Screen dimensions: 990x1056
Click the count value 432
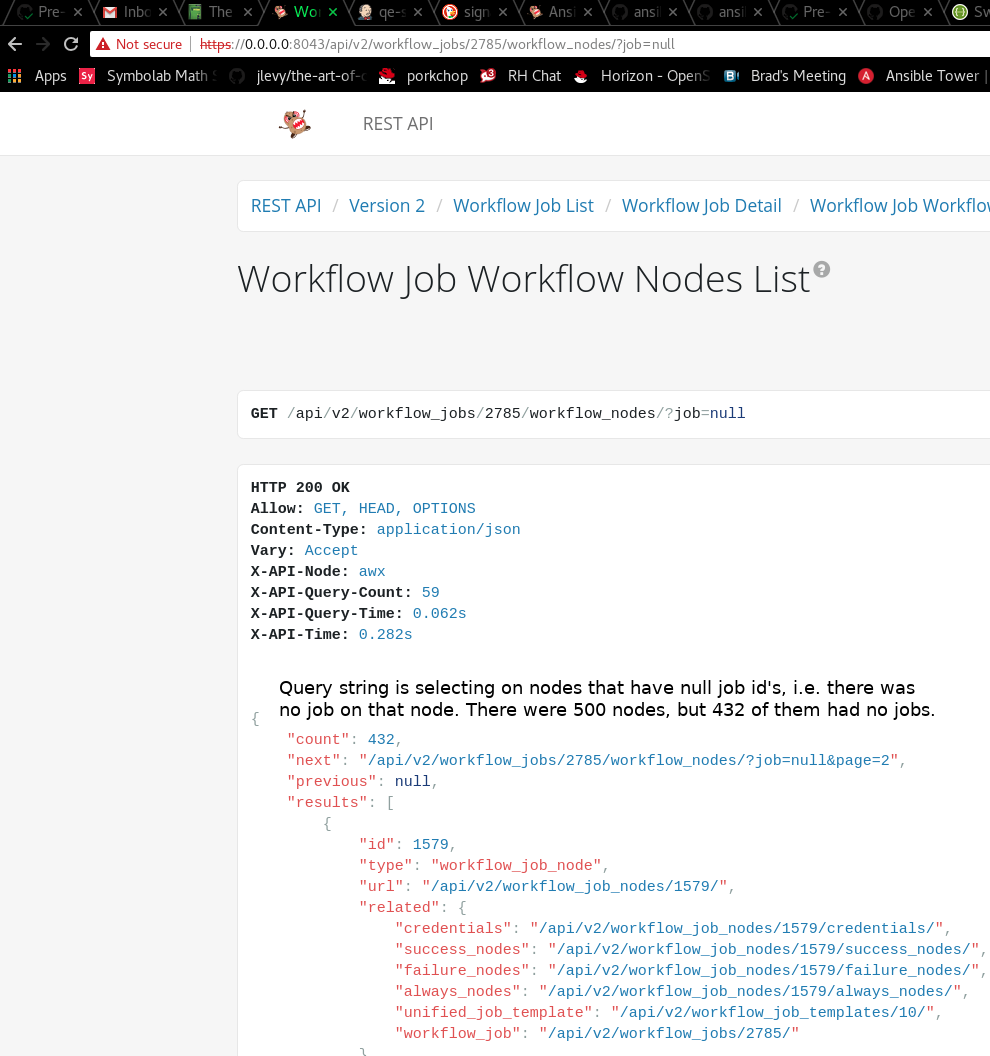click(x=381, y=739)
